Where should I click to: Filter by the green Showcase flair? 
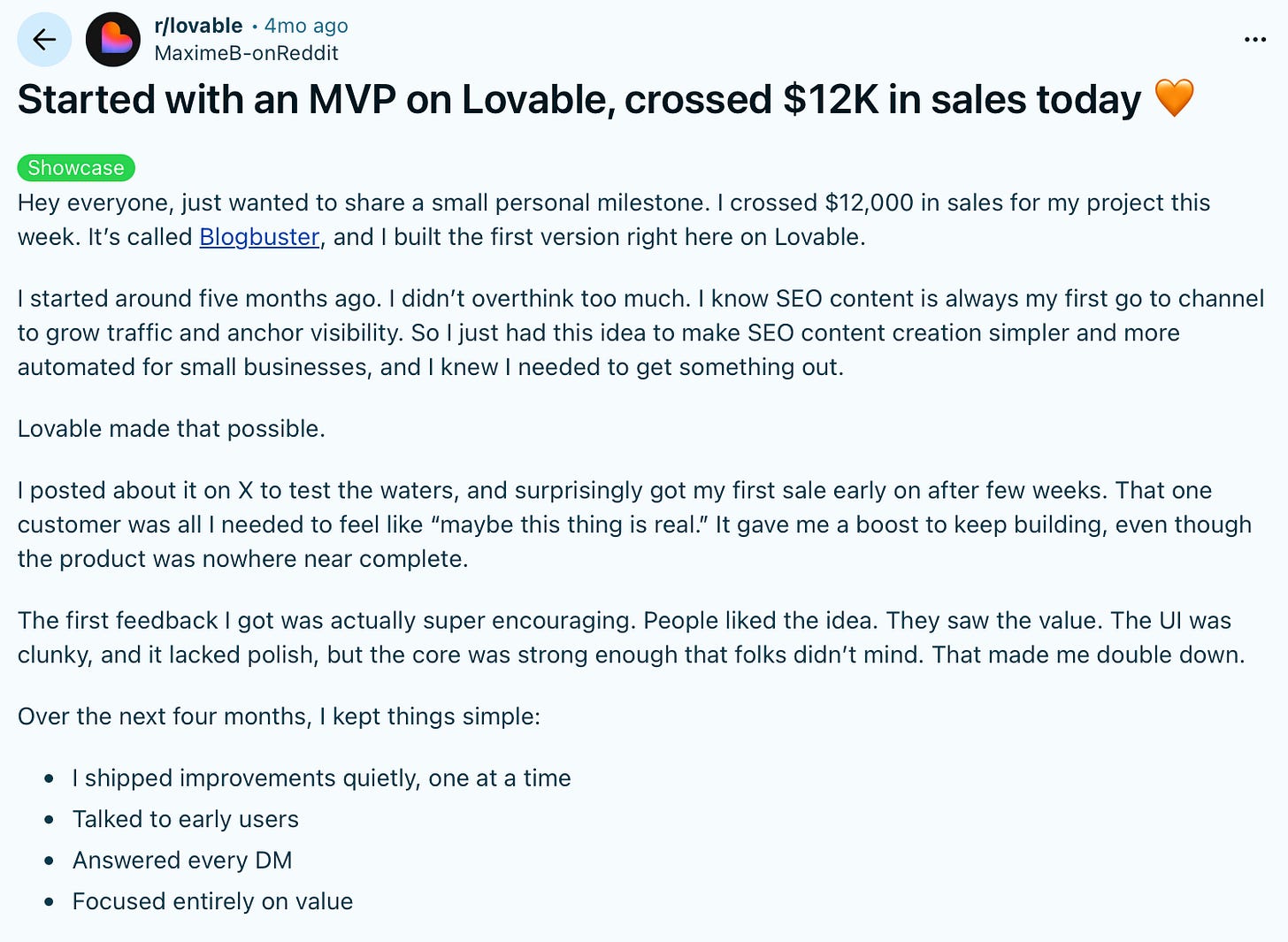pyautogui.click(x=76, y=168)
